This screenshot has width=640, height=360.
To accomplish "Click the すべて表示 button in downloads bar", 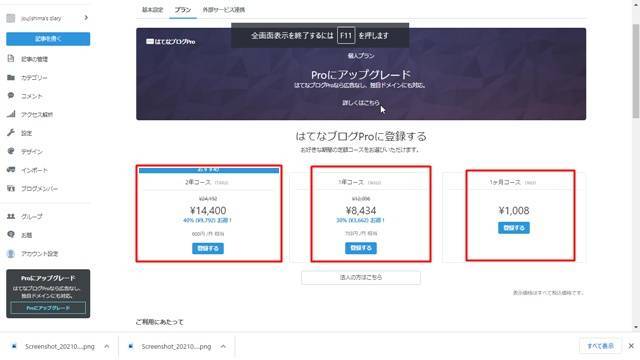I will click(600, 346).
